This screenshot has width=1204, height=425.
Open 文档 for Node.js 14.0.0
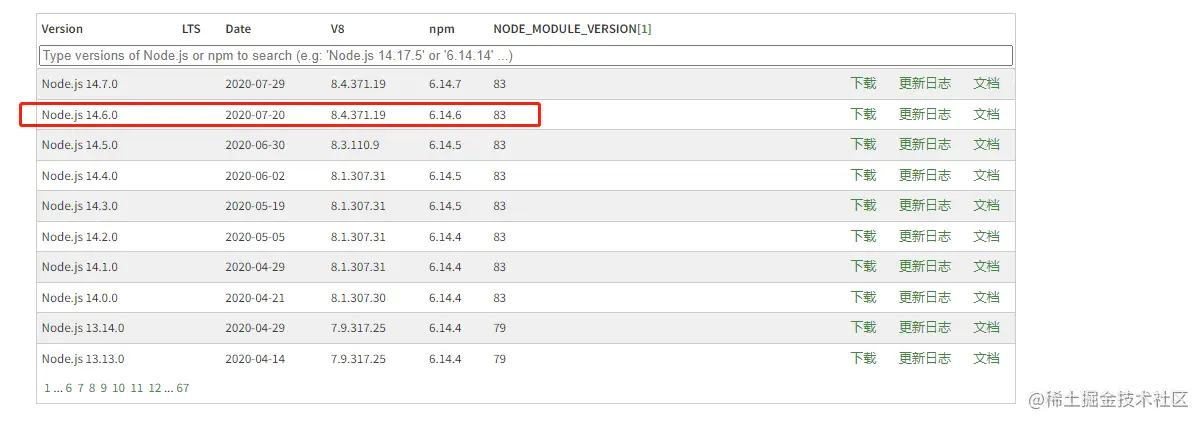click(986, 298)
